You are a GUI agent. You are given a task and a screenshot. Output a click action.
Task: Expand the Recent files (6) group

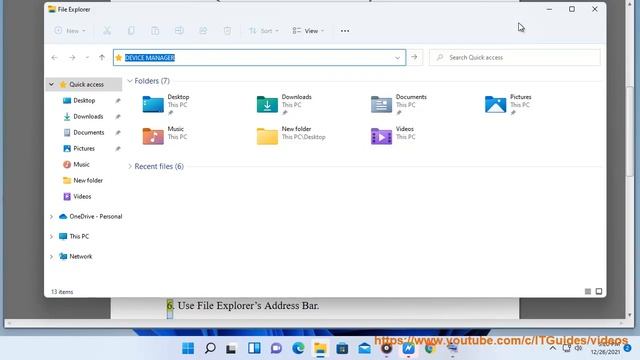(130, 167)
